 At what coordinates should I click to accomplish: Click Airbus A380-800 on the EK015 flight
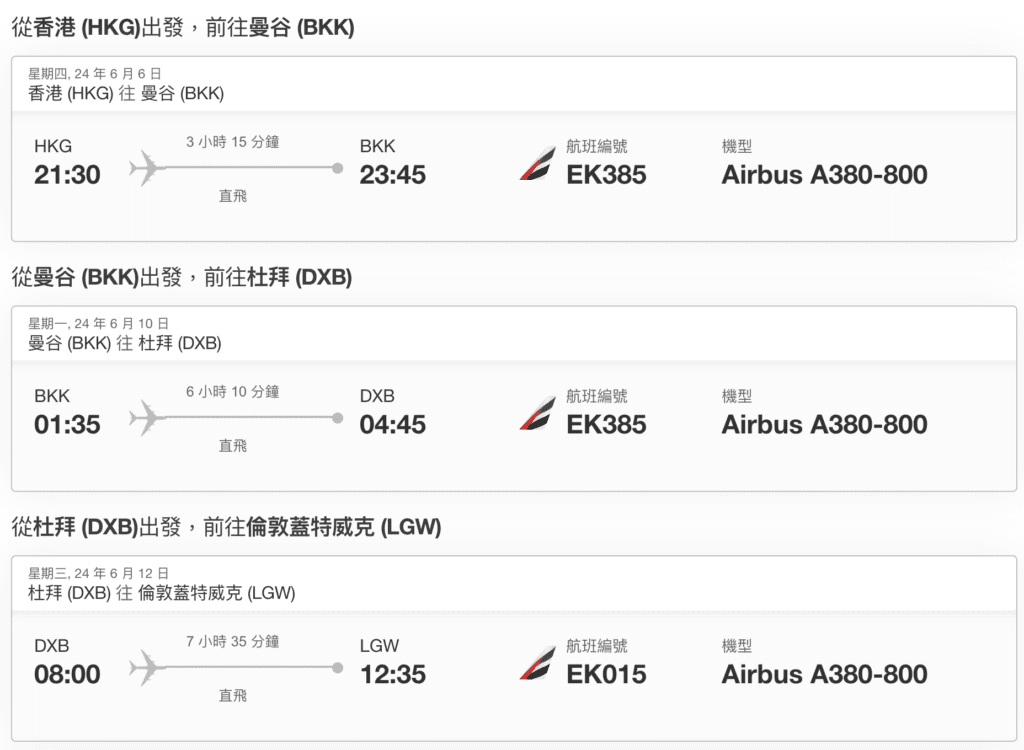click(824, 674)
